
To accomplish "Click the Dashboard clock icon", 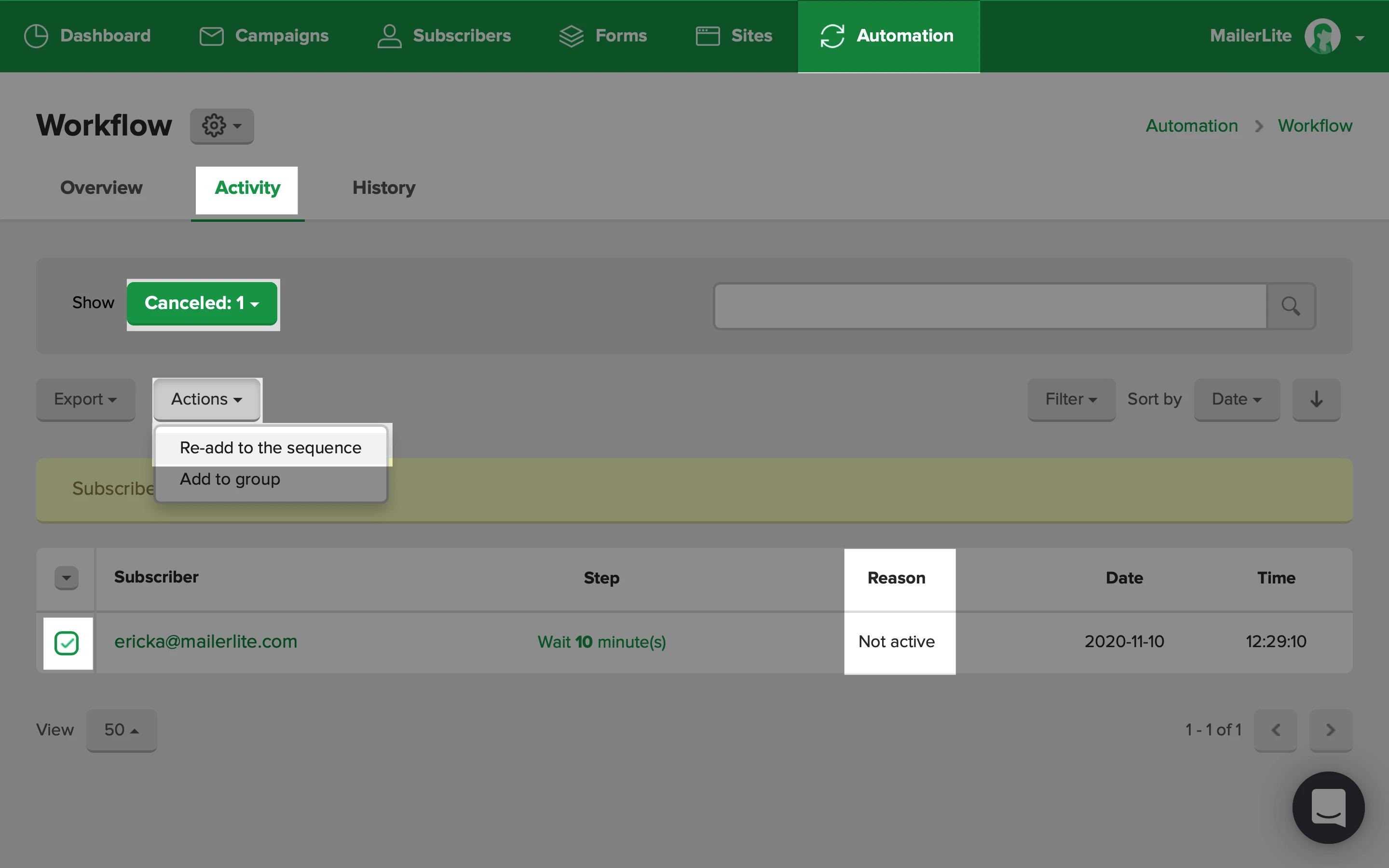I will click(36, 36).
